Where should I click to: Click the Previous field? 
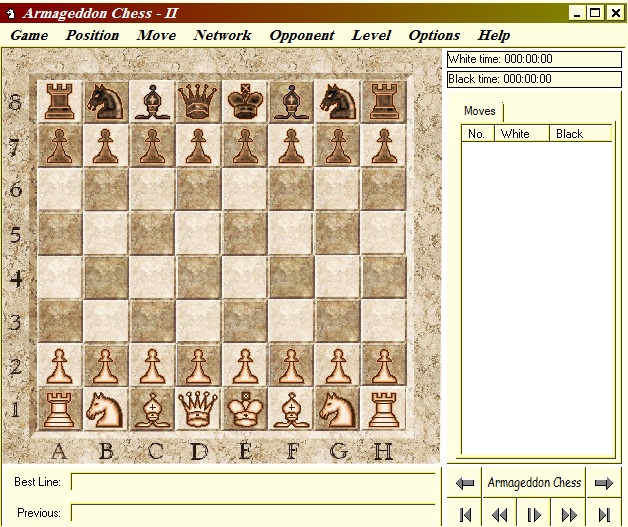tap(253, 513)
